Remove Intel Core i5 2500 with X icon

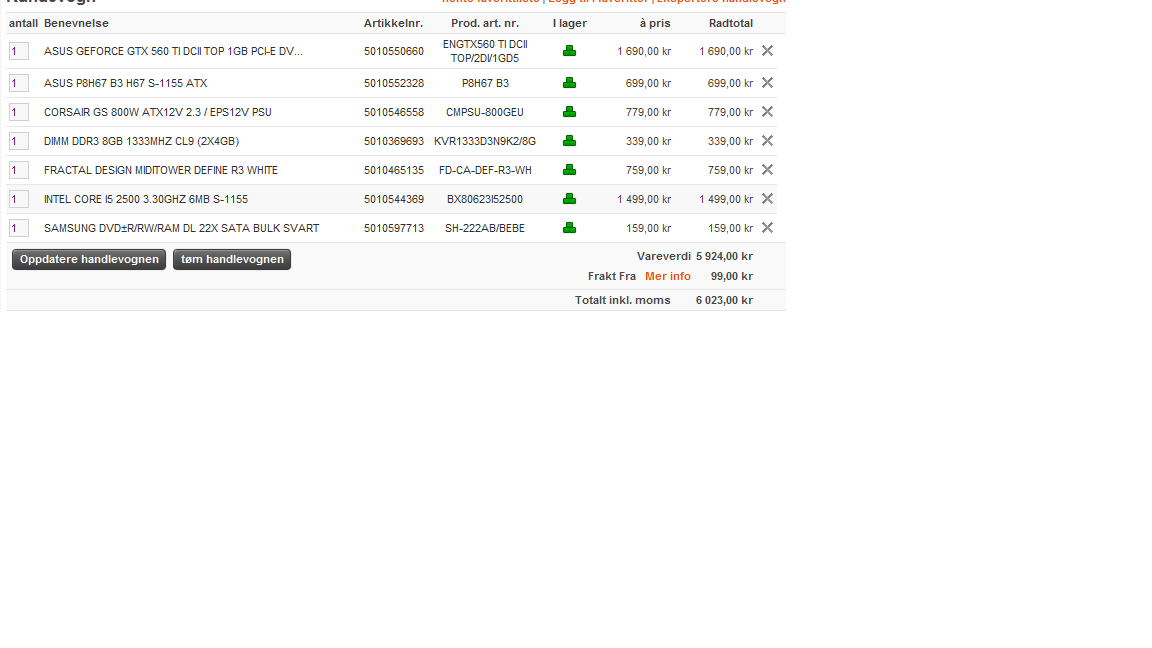tap(767, 198)
